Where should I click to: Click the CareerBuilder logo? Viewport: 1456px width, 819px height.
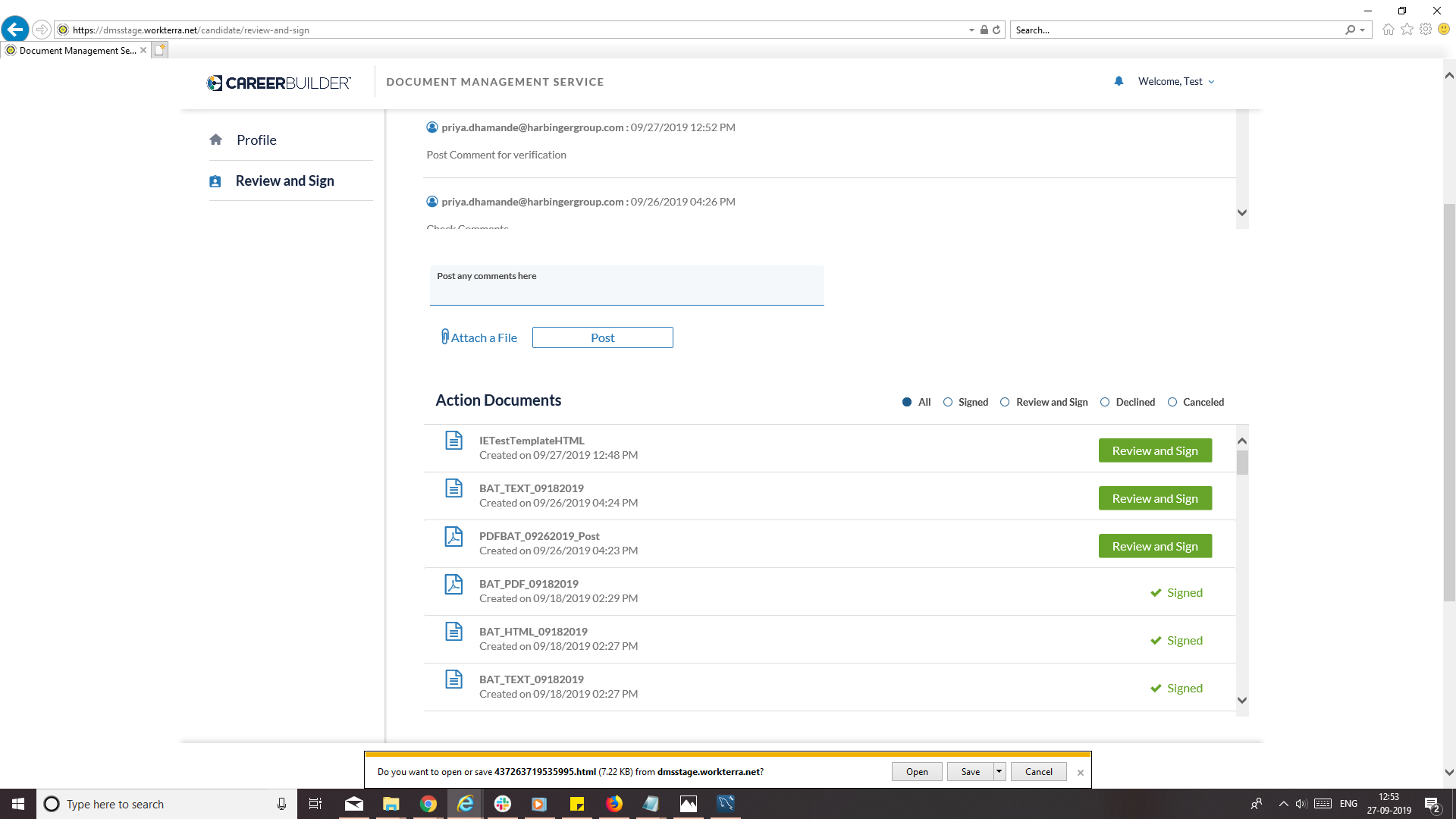[x=279, y=83]
